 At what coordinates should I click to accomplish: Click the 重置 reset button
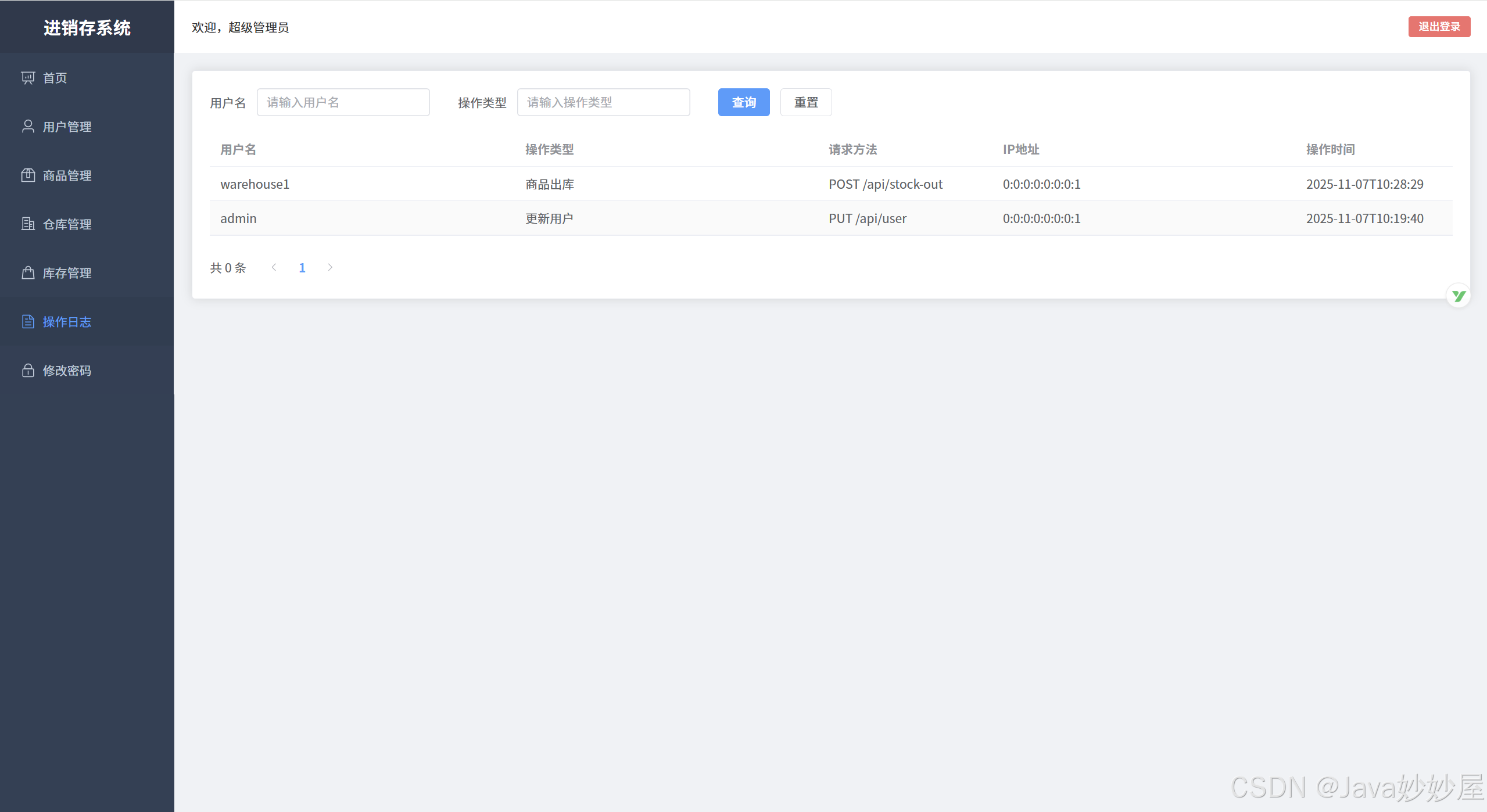(x=806, y=102)
